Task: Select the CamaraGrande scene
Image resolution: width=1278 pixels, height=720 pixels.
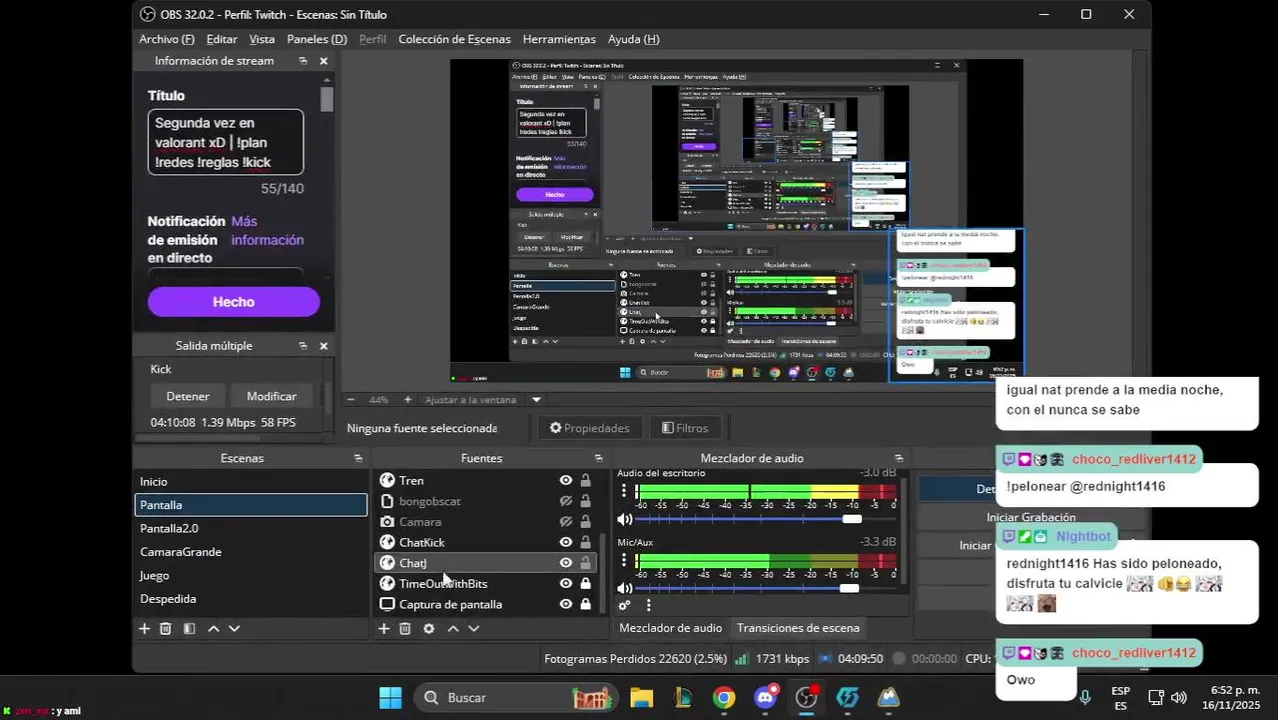Action: 251,552
